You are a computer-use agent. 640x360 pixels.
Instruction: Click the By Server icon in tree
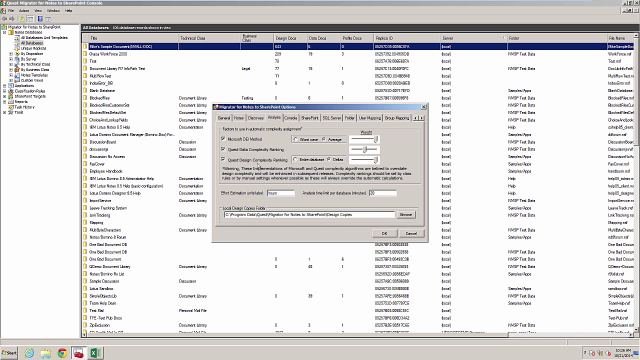click(x=17, y=59)
